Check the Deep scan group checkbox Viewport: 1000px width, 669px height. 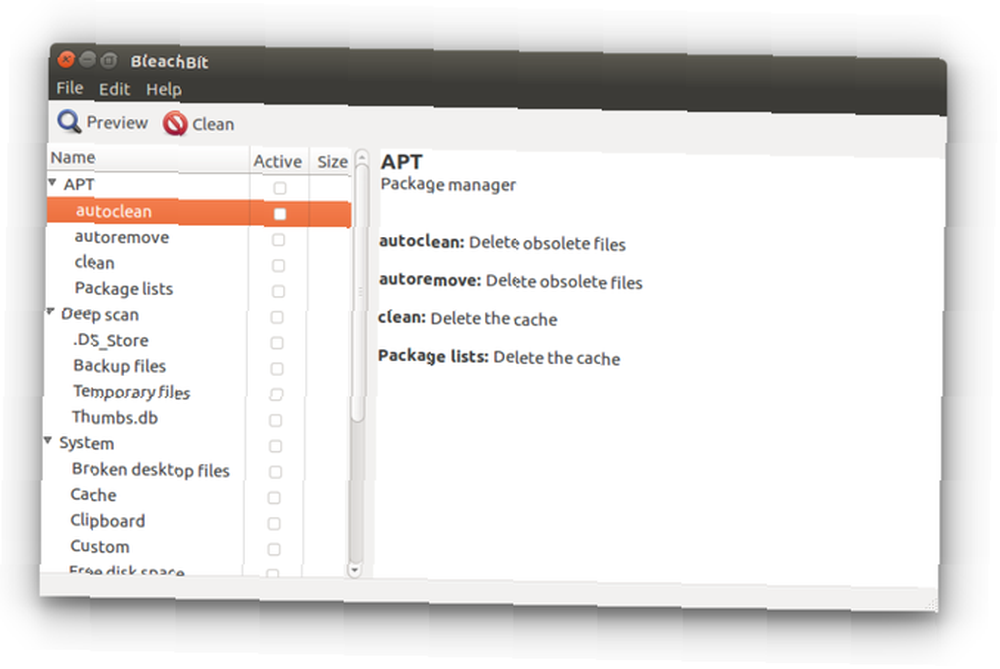[x=277, y=317]
